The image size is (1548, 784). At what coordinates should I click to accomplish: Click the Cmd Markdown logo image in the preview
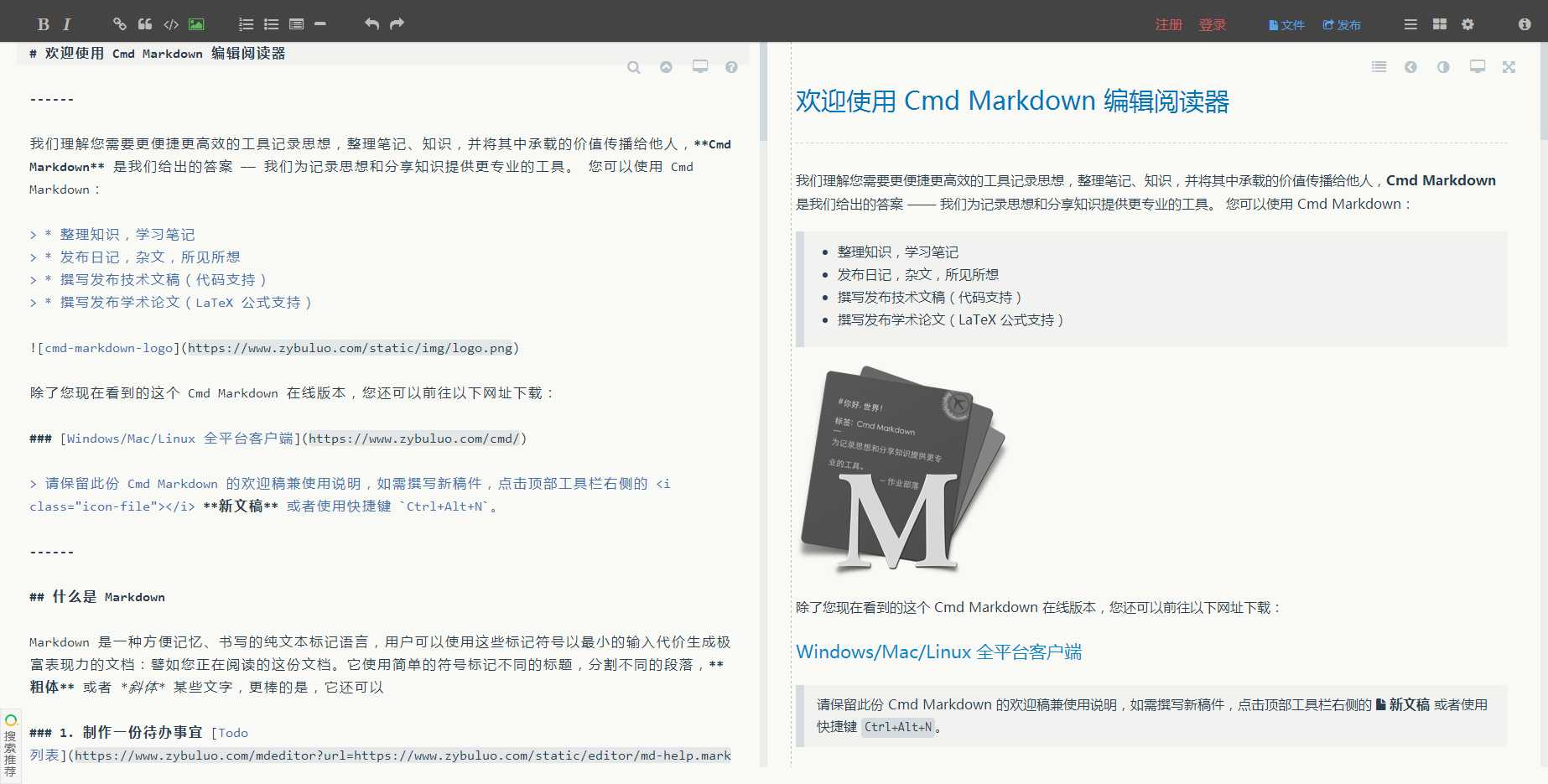click(902, 470)
